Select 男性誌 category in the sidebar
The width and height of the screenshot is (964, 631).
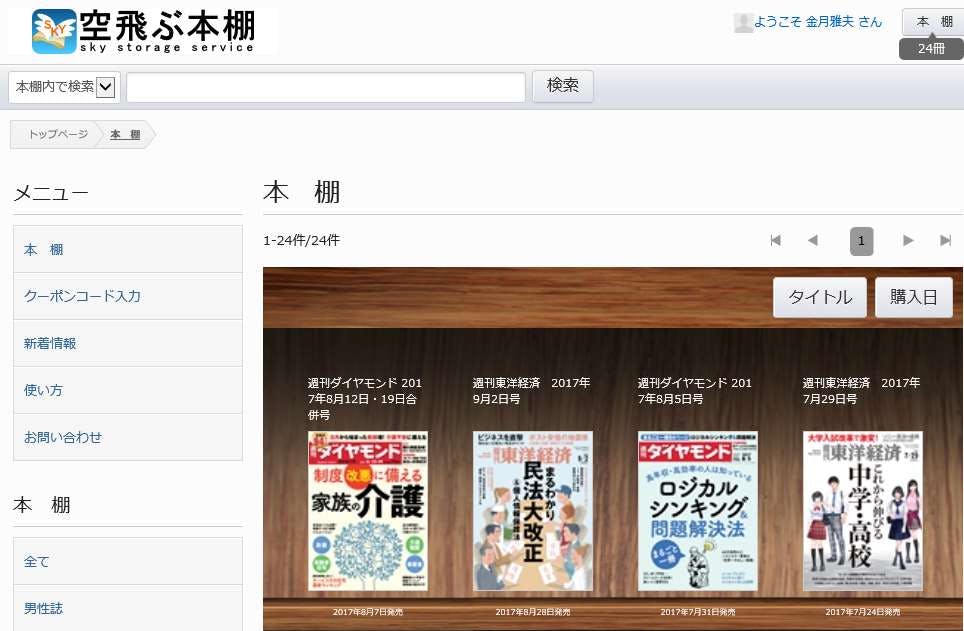point(128,608)
